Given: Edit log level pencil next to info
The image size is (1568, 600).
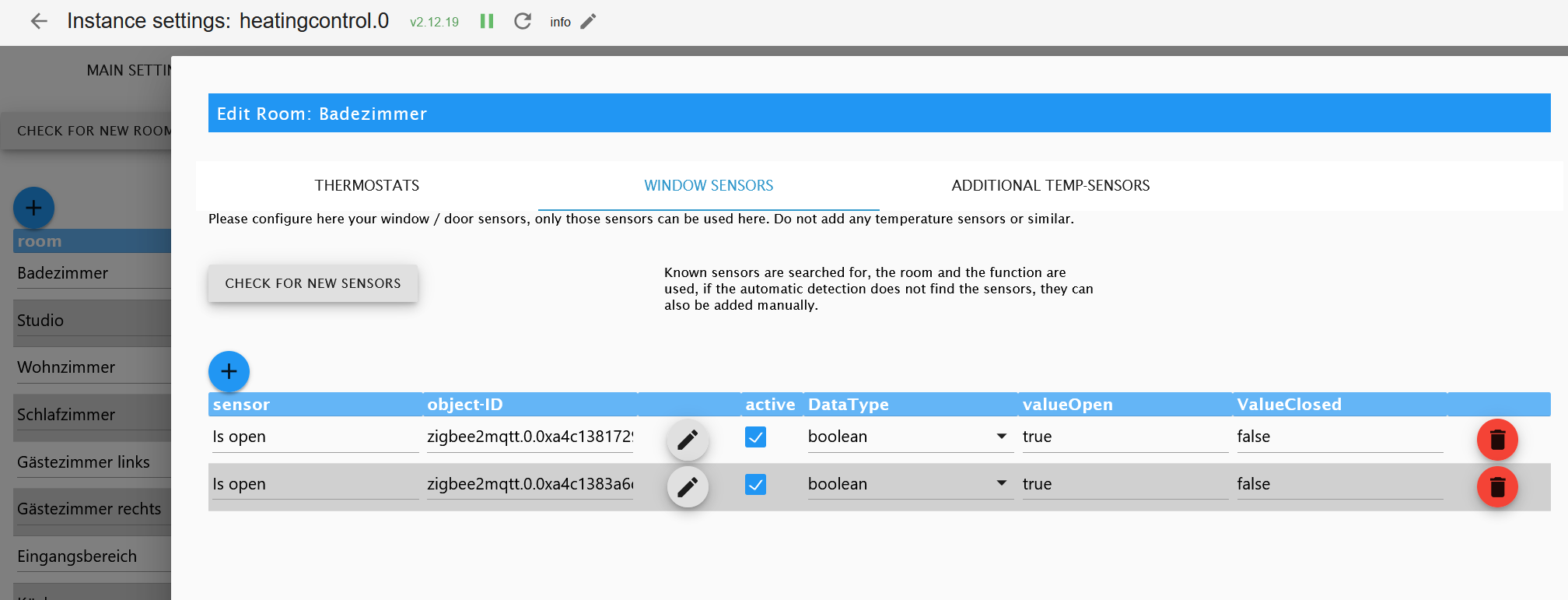Looking at the screenshot, I should coord(589,21).
